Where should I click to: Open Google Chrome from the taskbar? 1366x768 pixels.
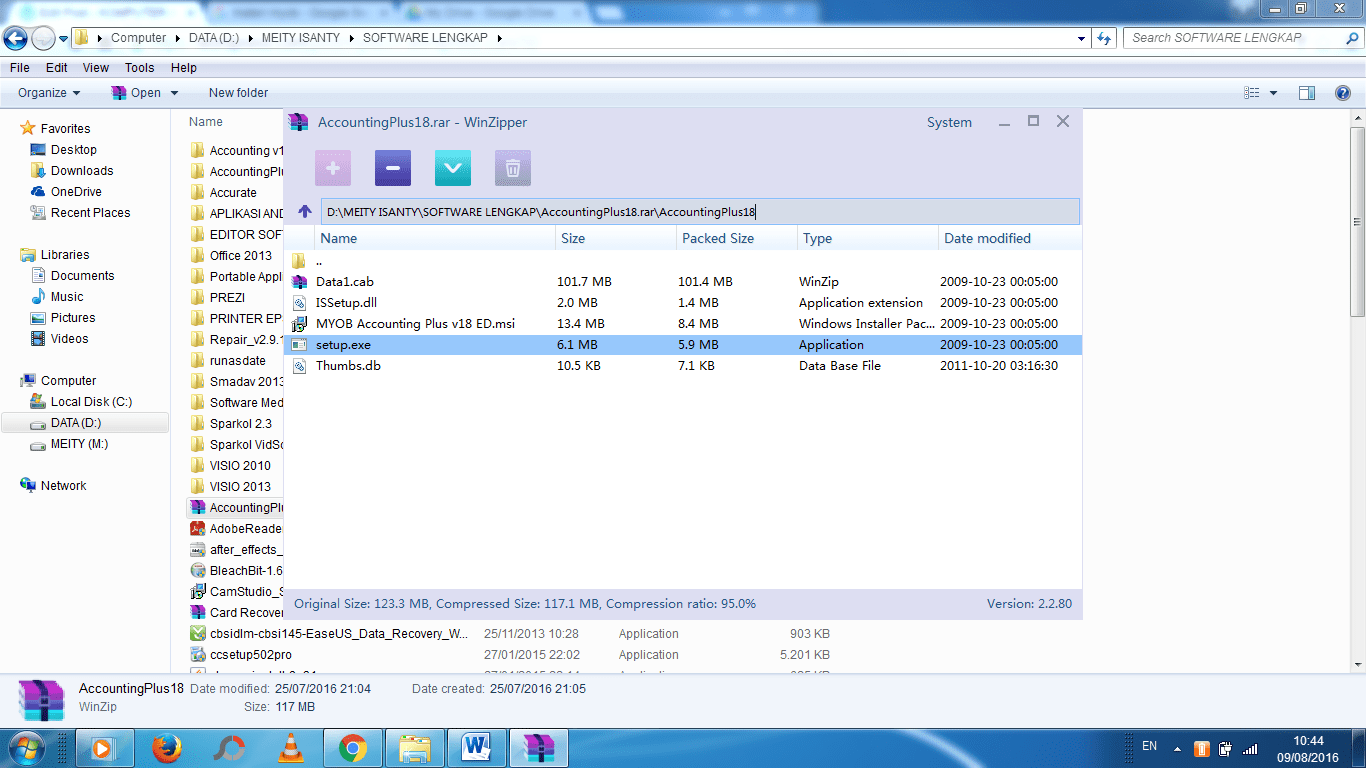(352, 748)
